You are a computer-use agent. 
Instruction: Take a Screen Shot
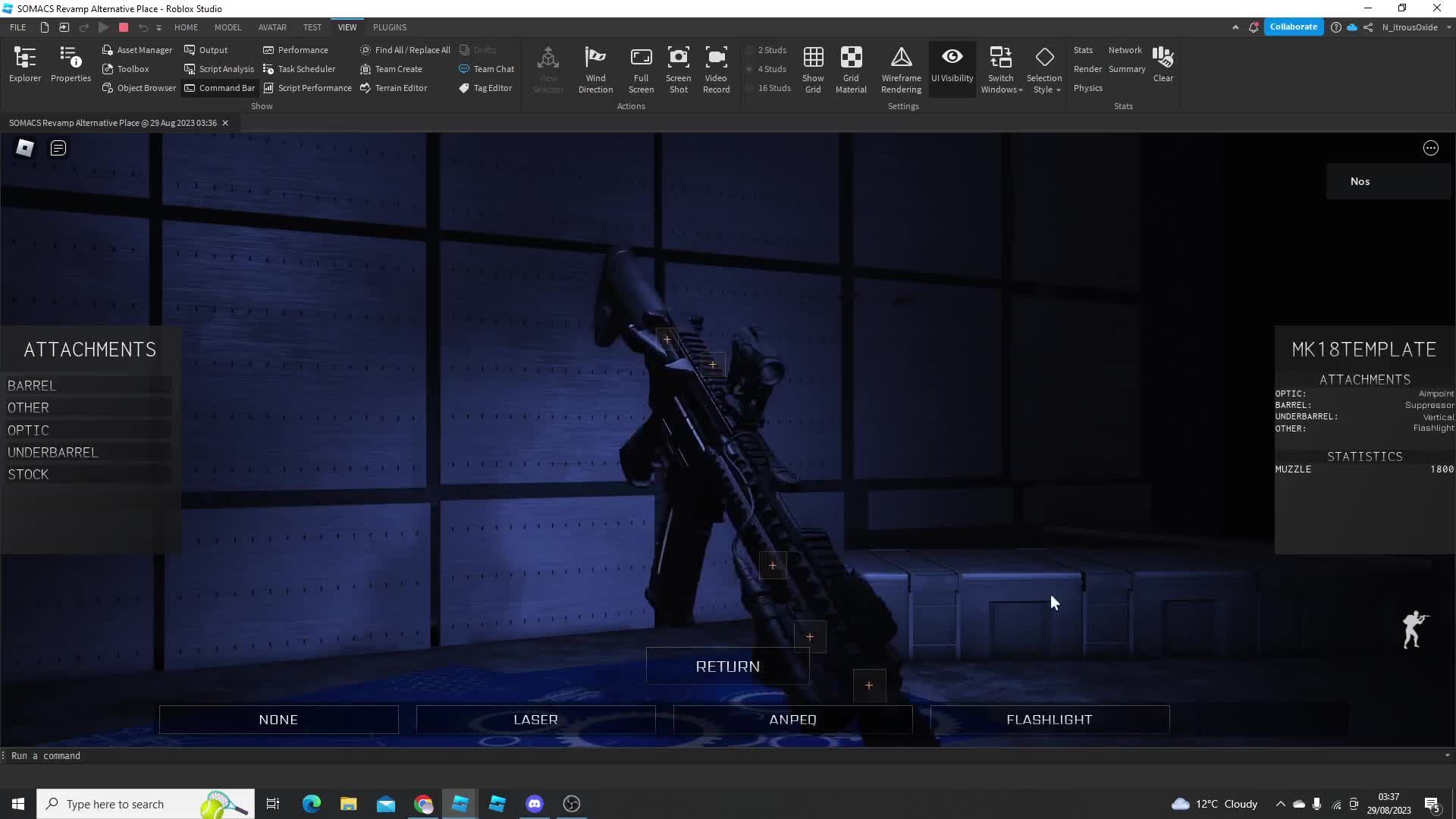[x=679, y=68]
